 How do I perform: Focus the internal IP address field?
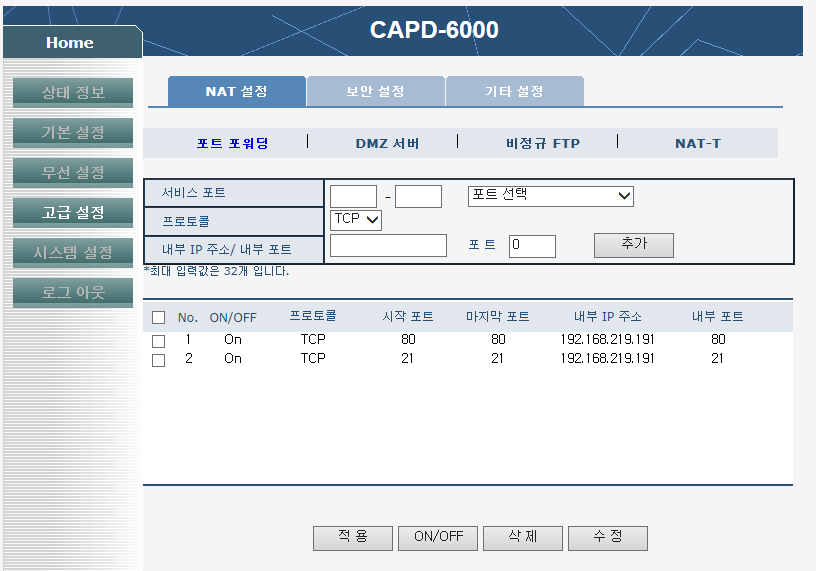388,245
